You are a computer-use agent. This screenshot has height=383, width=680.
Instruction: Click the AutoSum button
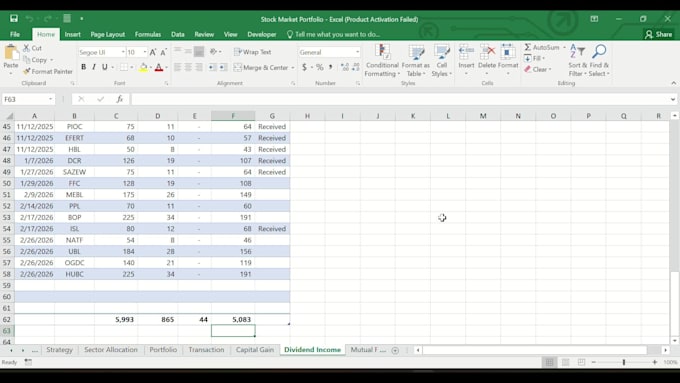[x=541, y=47]
